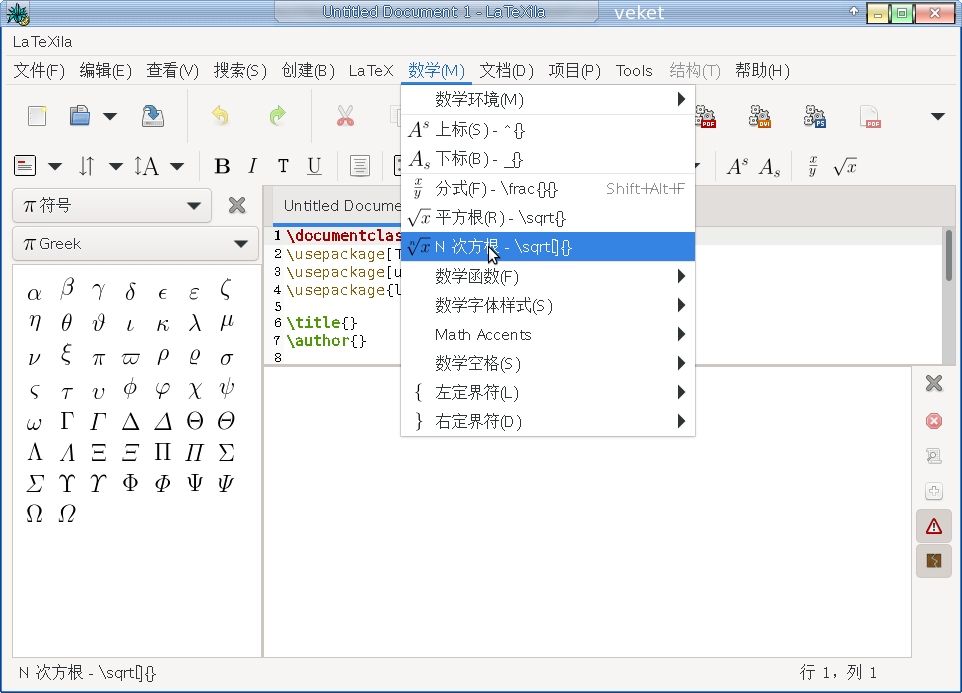The image size is (962, 693).
Task: Expand the character size dropdown arrow
Action: click(177, 166)
